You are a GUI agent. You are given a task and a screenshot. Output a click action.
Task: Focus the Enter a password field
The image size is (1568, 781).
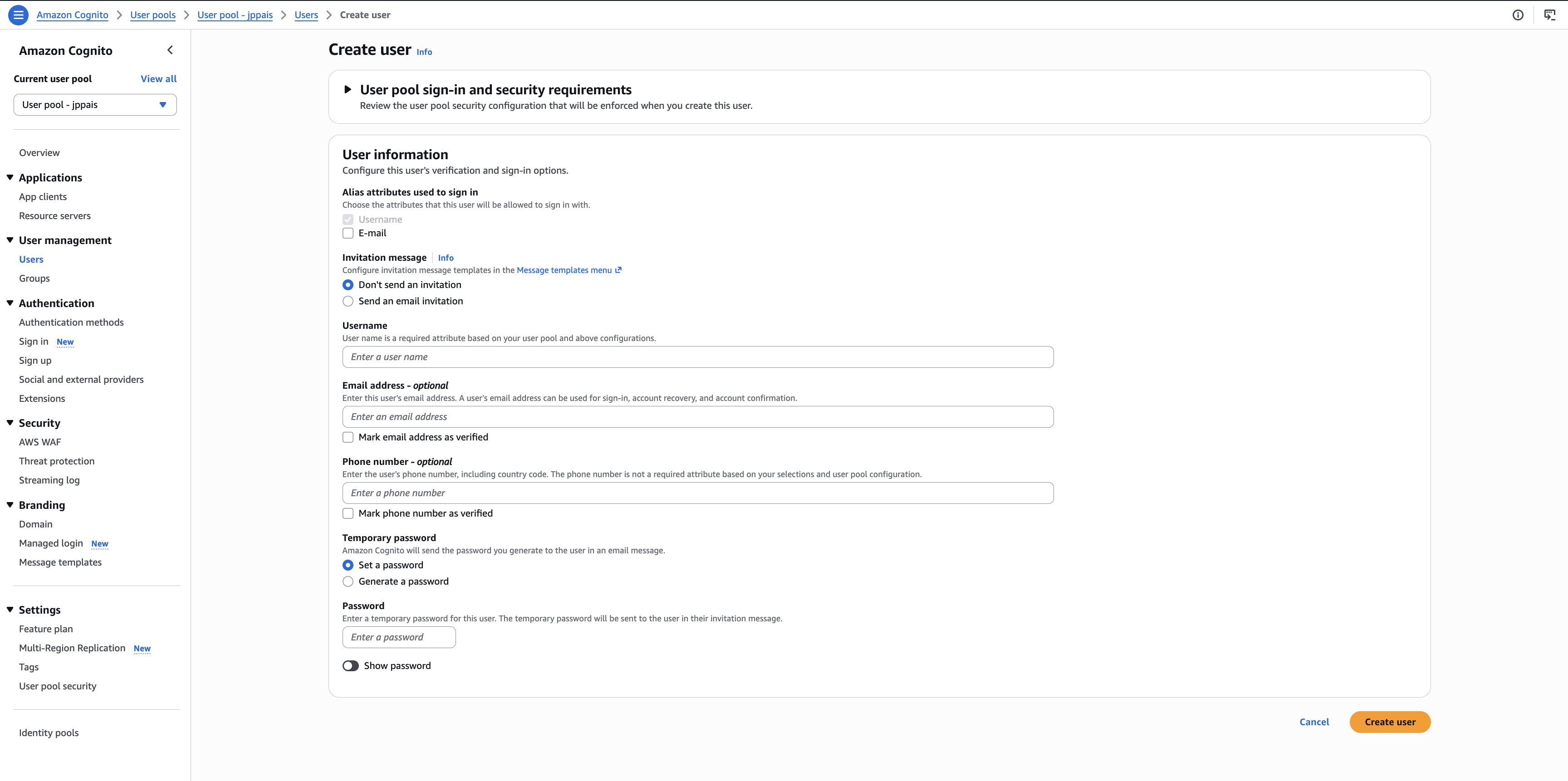[399, 637]
